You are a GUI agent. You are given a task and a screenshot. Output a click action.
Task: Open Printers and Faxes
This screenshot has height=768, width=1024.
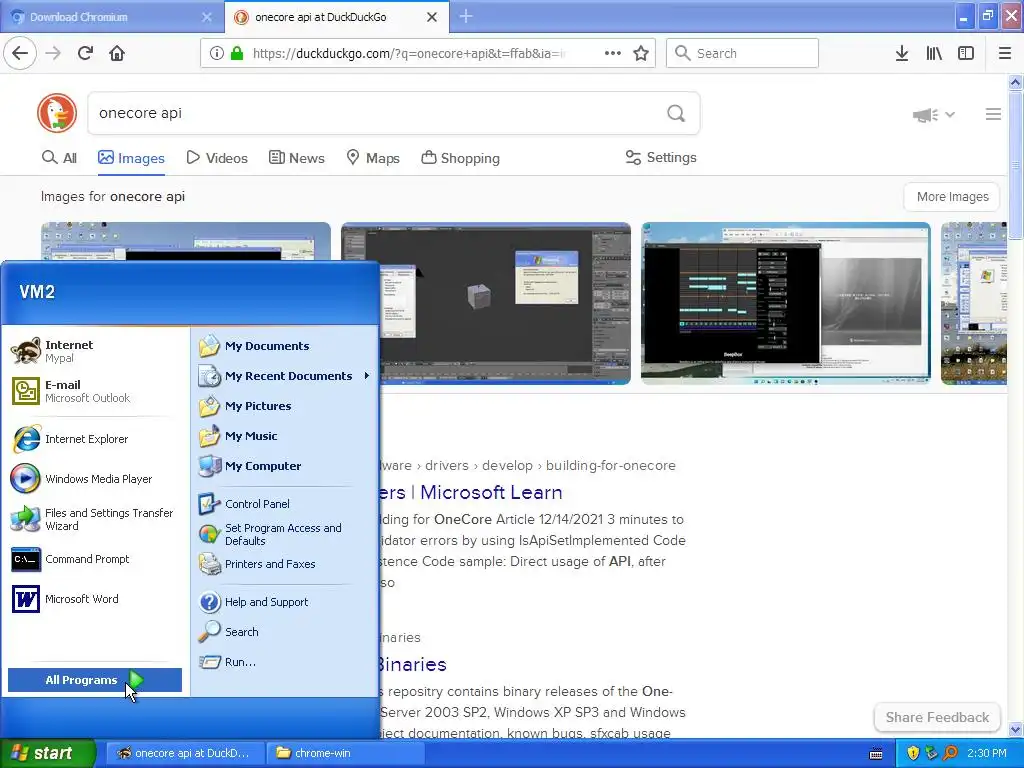285,564
